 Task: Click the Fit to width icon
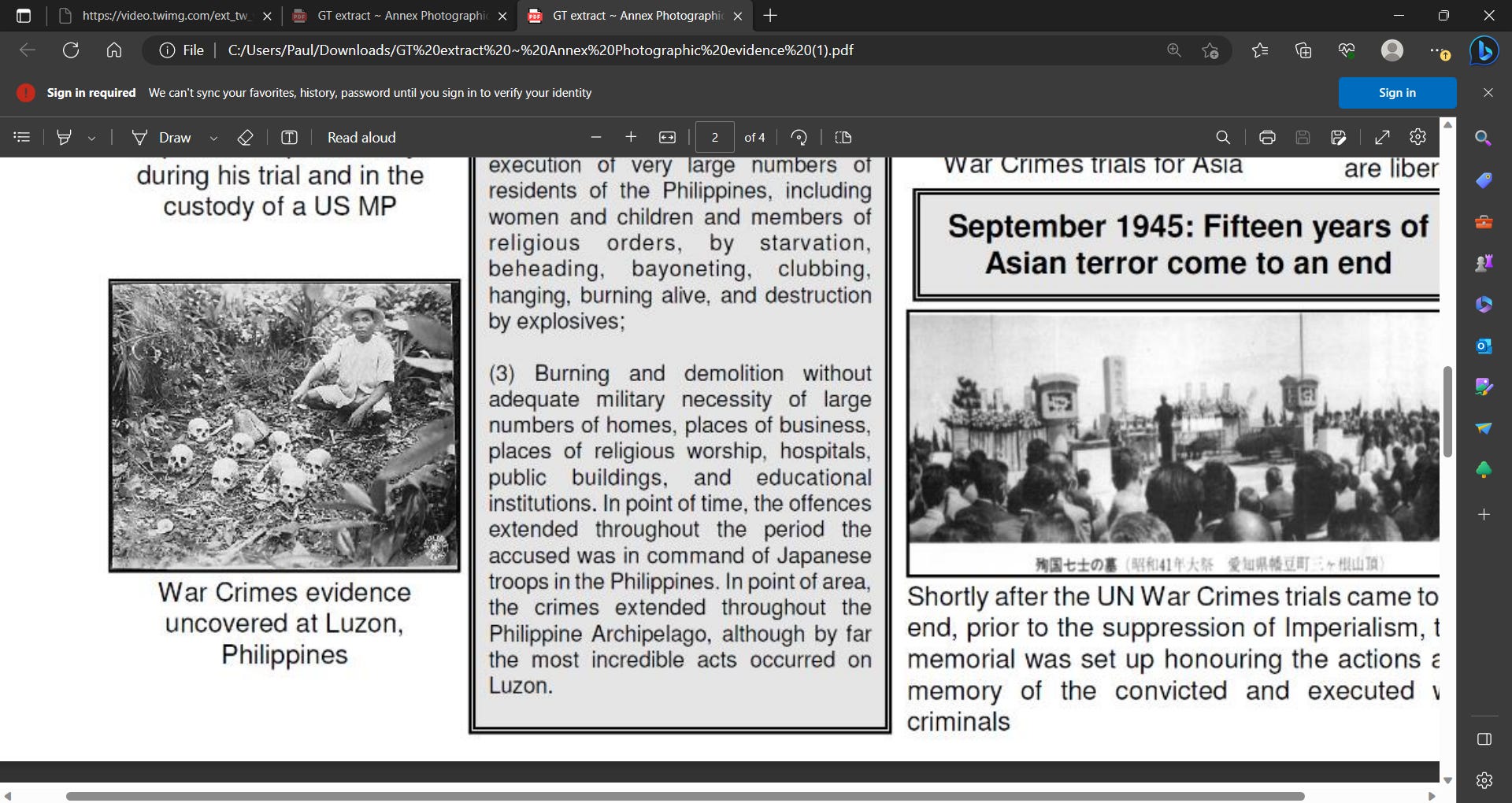click(x=667, y=137)
